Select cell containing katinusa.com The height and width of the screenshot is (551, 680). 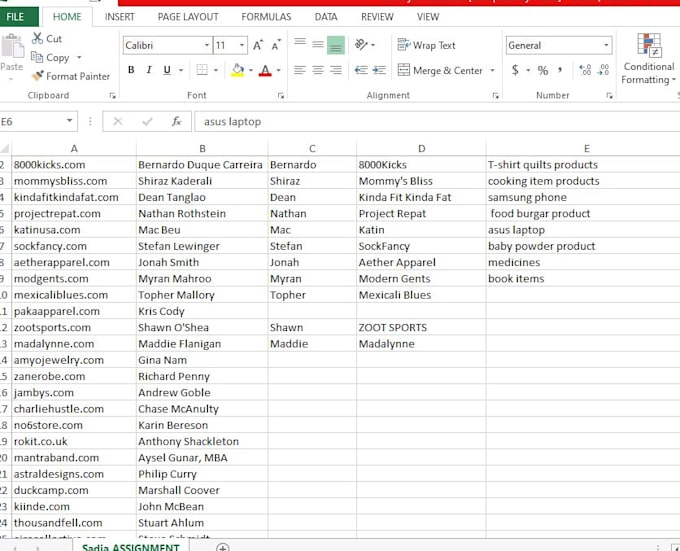(x=74, y=230)
